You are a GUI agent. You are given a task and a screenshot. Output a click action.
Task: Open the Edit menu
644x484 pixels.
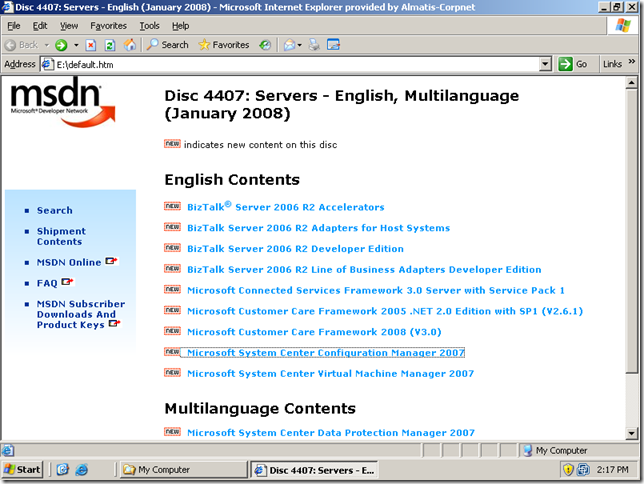point(40,26)
